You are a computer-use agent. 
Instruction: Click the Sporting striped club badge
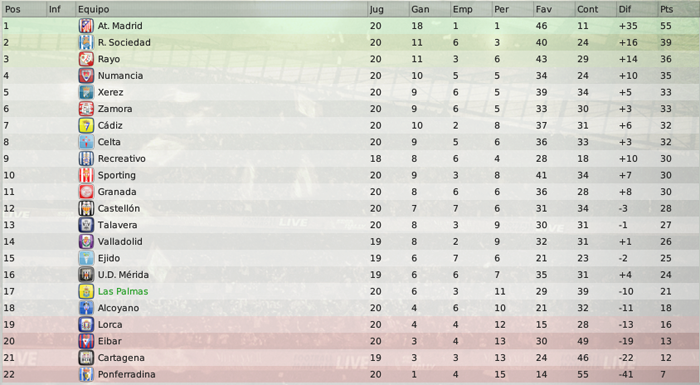86,175
